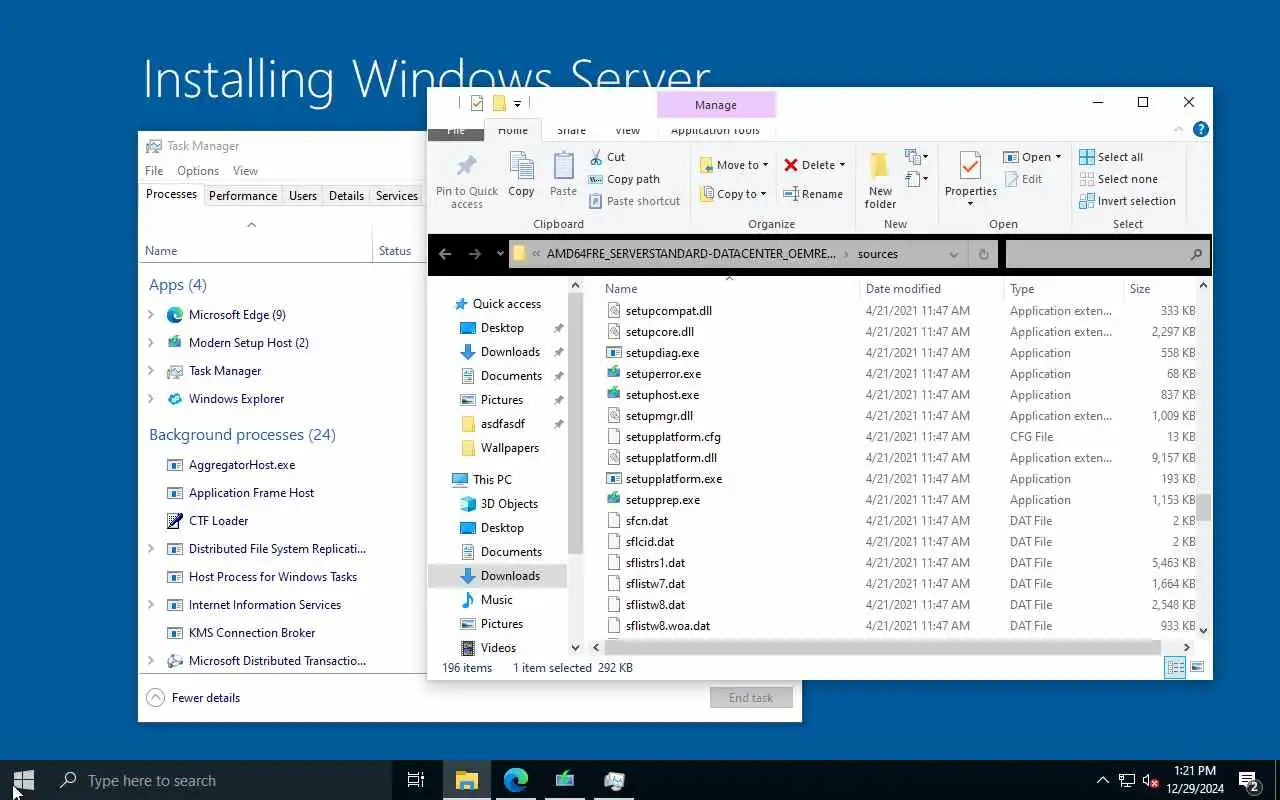Click the search box in File Explorer

click(x=1107, y=254)
